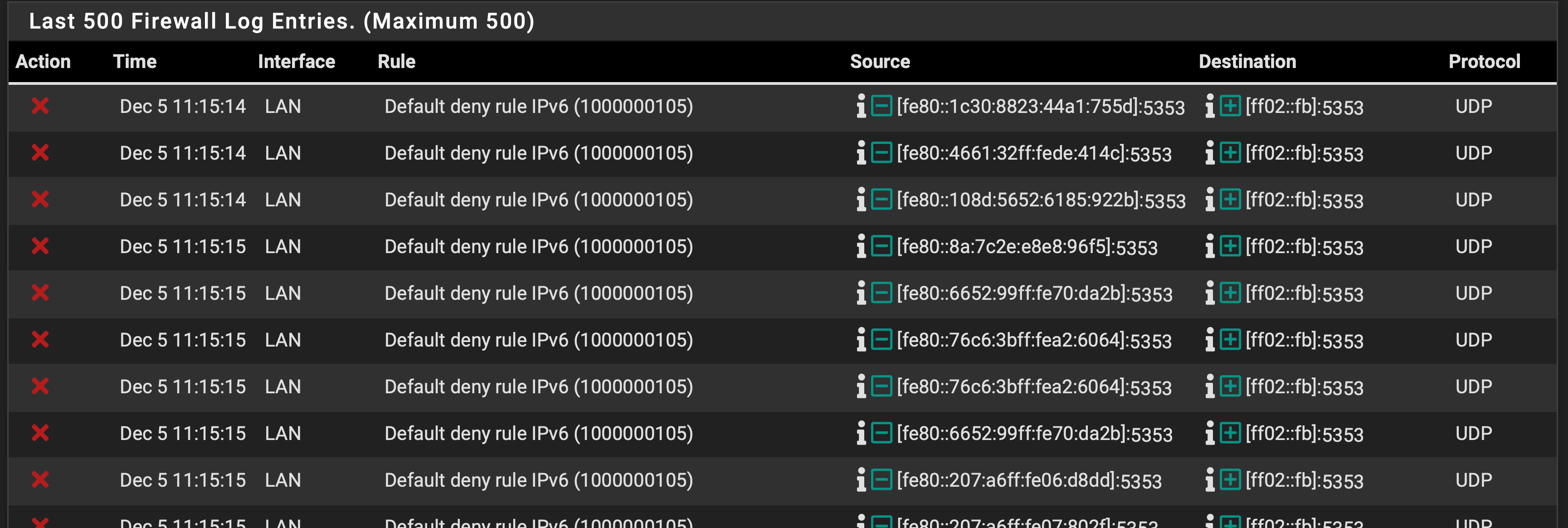Show destination info in fe80::108d:5652:6185:922b row
The height and width of the screenshot is (528, 1568).
tap(1209, 199)
